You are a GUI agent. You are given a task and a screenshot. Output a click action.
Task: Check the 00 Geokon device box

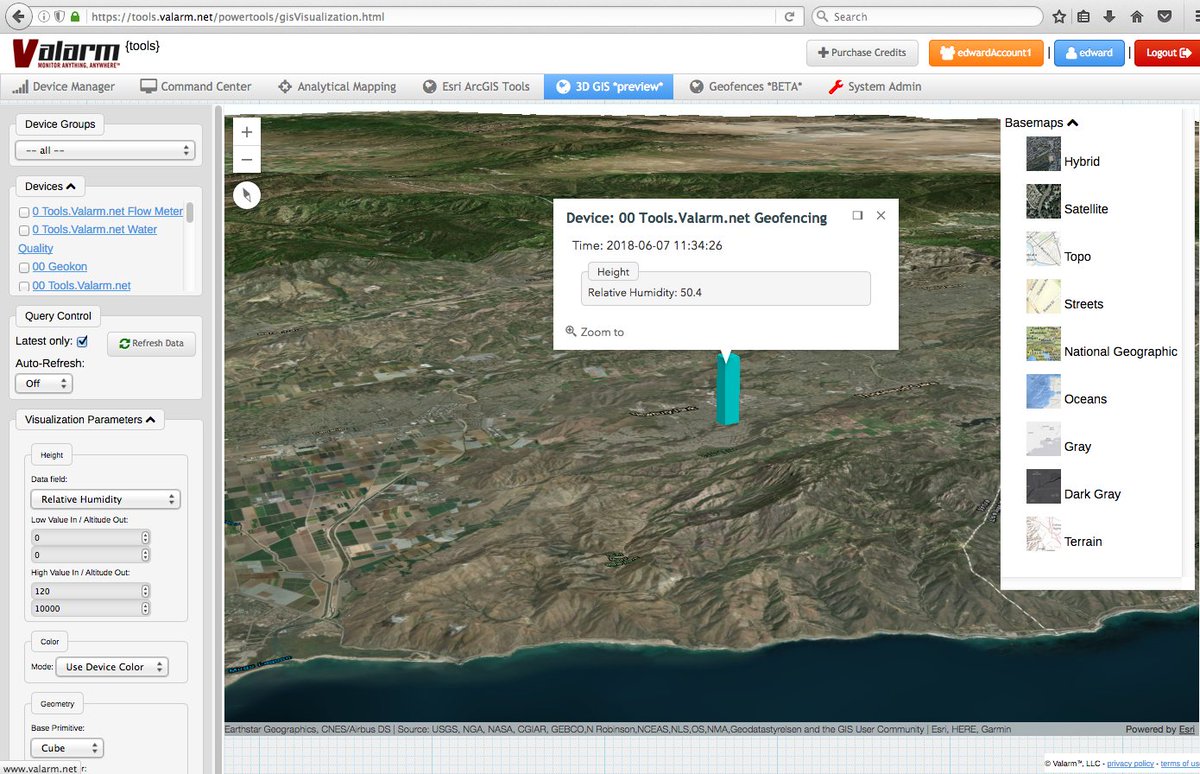coord(24,267)
